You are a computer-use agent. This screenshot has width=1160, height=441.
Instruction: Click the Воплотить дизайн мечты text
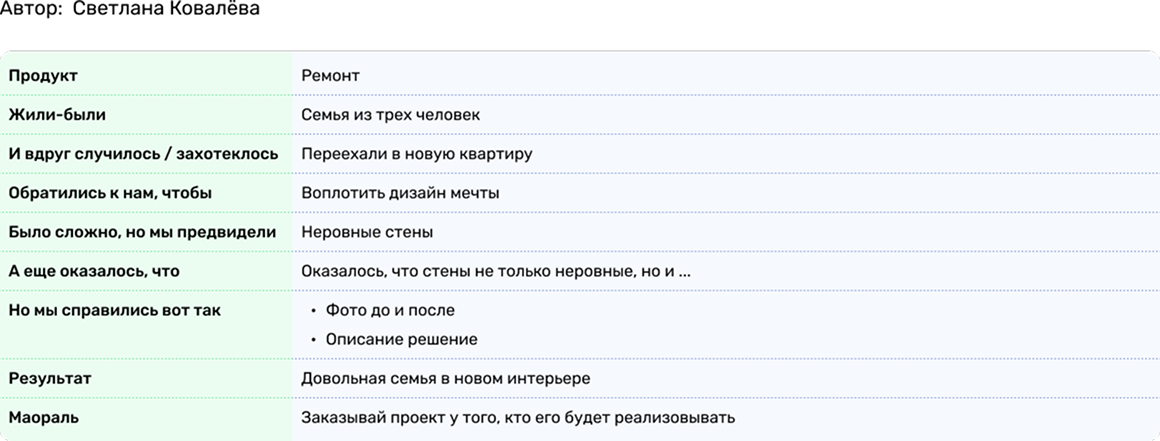tap(400, 193)
